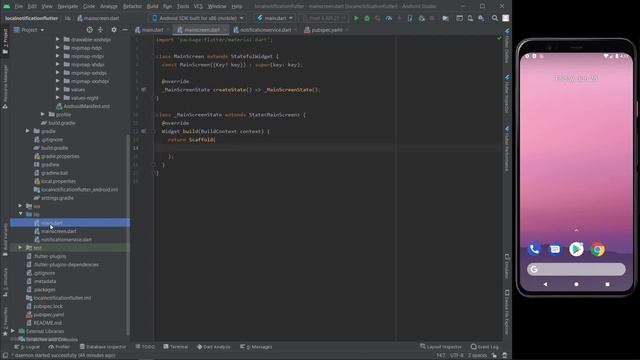
Task: Click the Expand/Collapse all icon in Project panel
Action: 100,30
